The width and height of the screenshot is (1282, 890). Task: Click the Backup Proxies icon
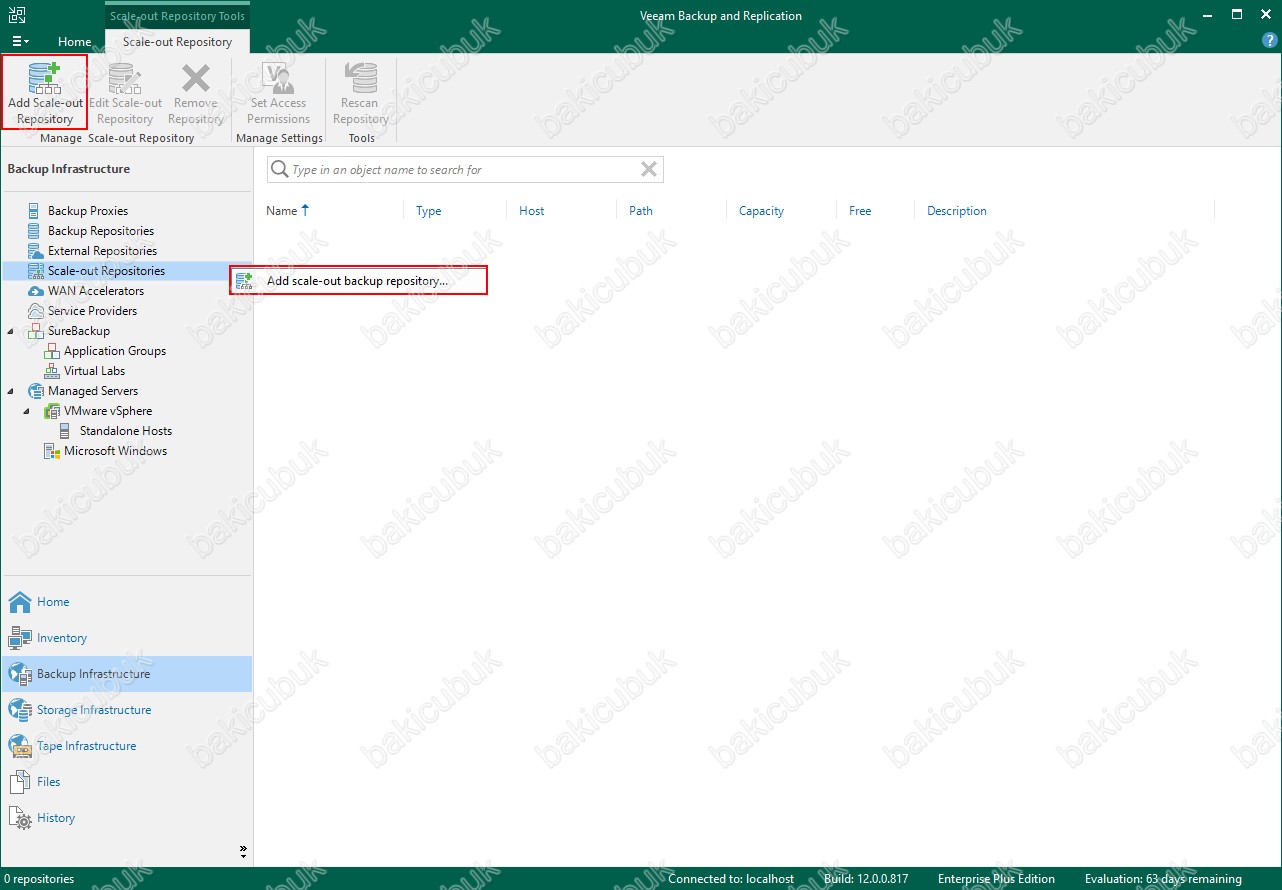[x=36, y=211]
